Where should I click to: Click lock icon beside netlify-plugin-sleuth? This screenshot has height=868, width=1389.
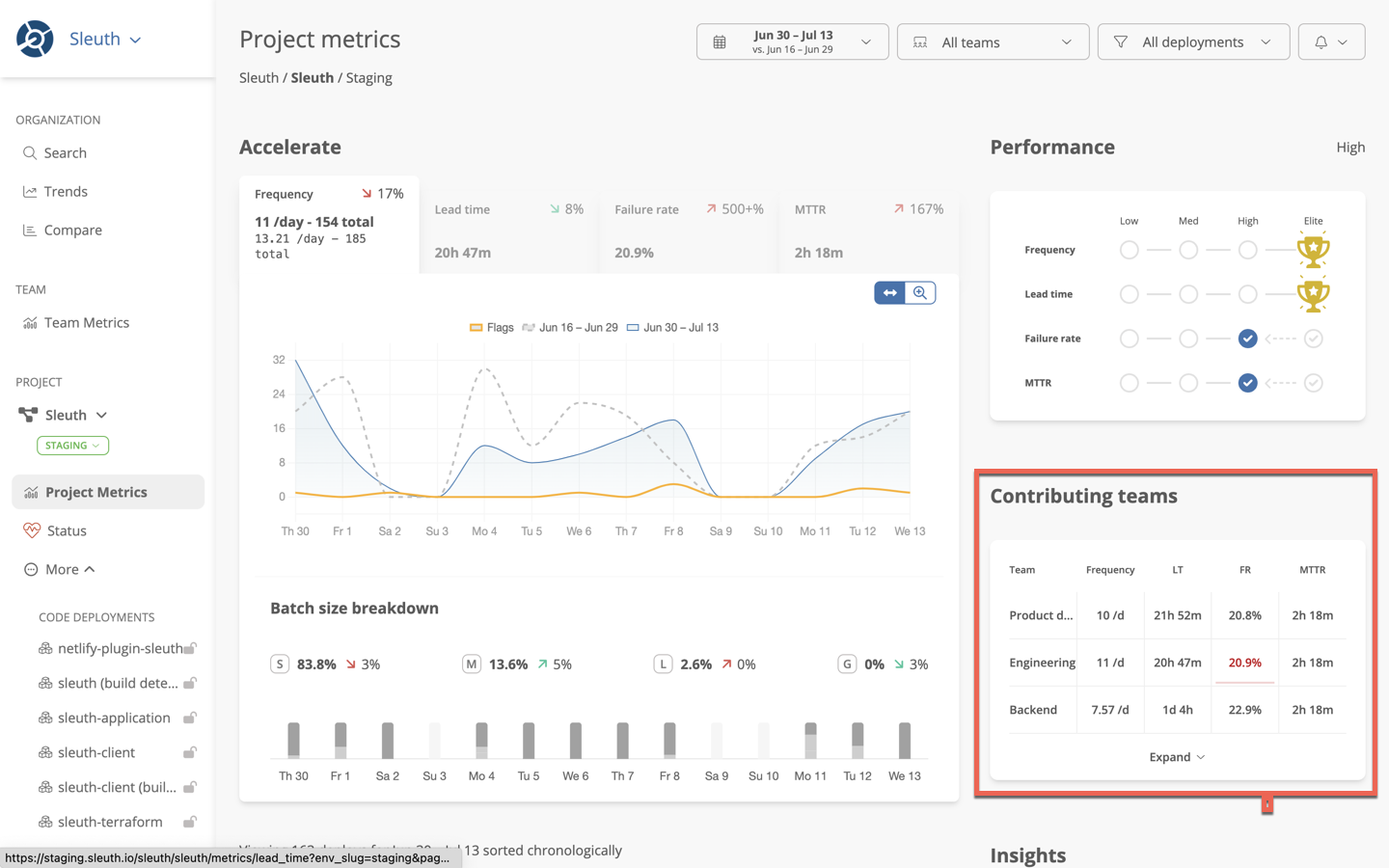pos(190,648)
